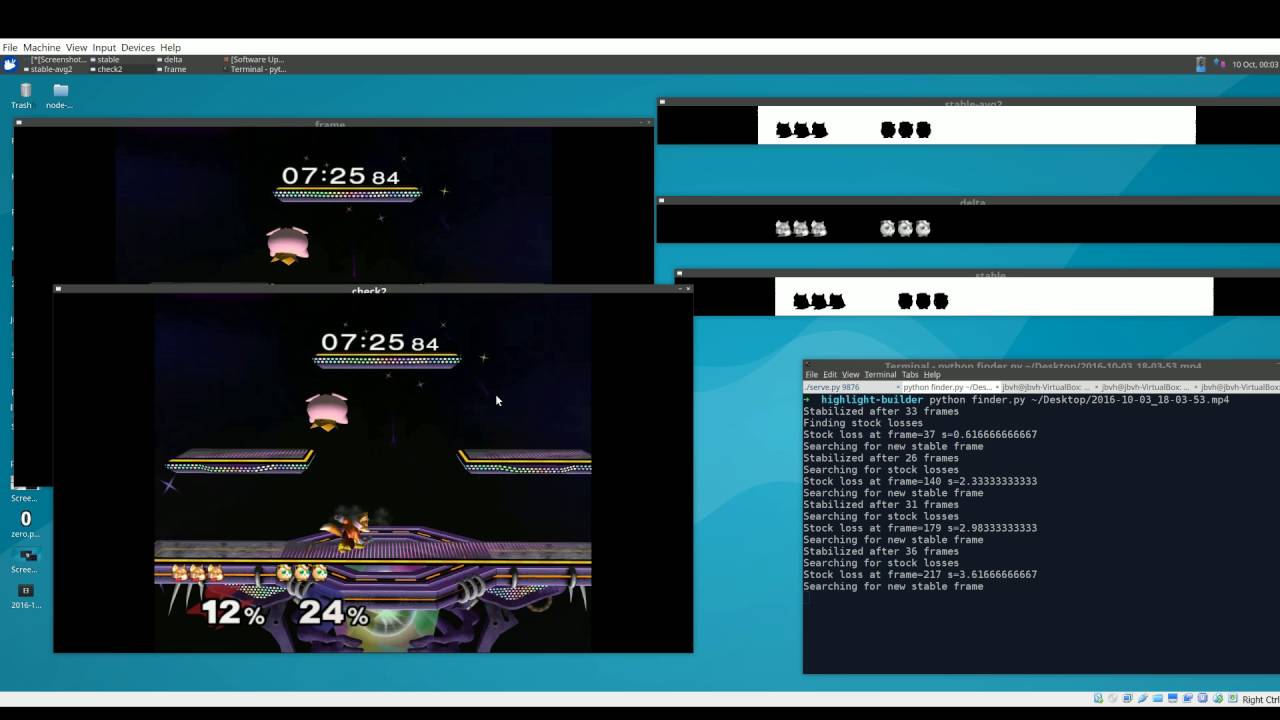The height and width of the screenshot is (720, 1280).
Task: Click the right stock silhouettes in stable window
Action: click(x=923, y=301)
